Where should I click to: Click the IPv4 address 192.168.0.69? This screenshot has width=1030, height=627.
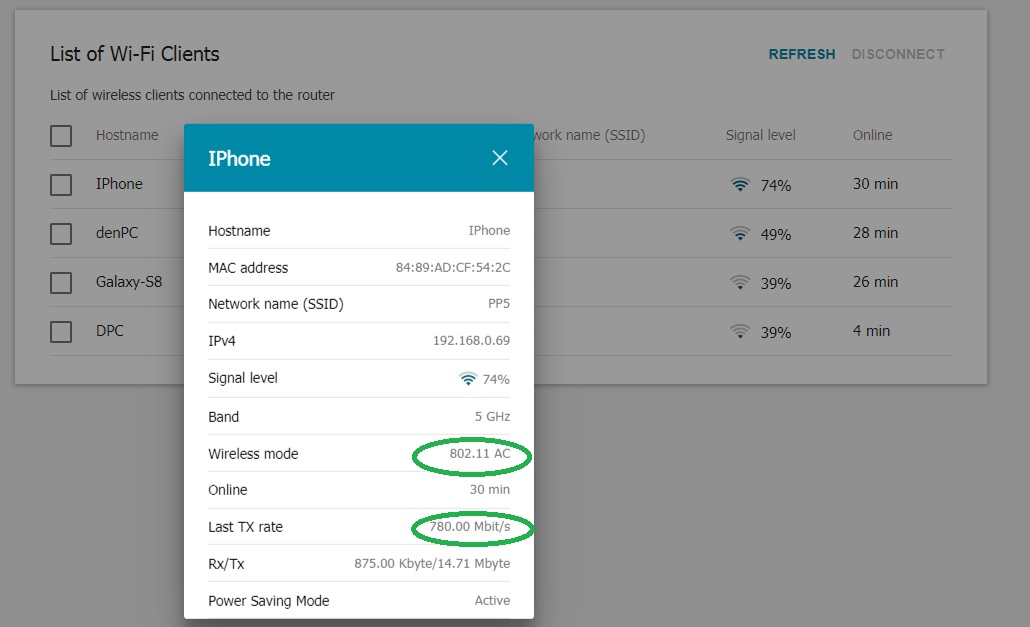(x=471, y=341)
